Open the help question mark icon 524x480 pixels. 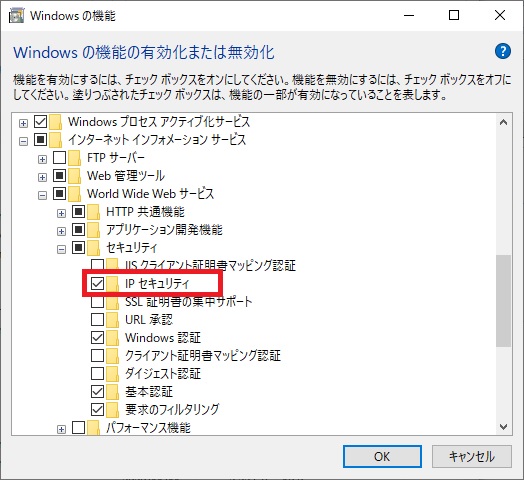[503, 51]
